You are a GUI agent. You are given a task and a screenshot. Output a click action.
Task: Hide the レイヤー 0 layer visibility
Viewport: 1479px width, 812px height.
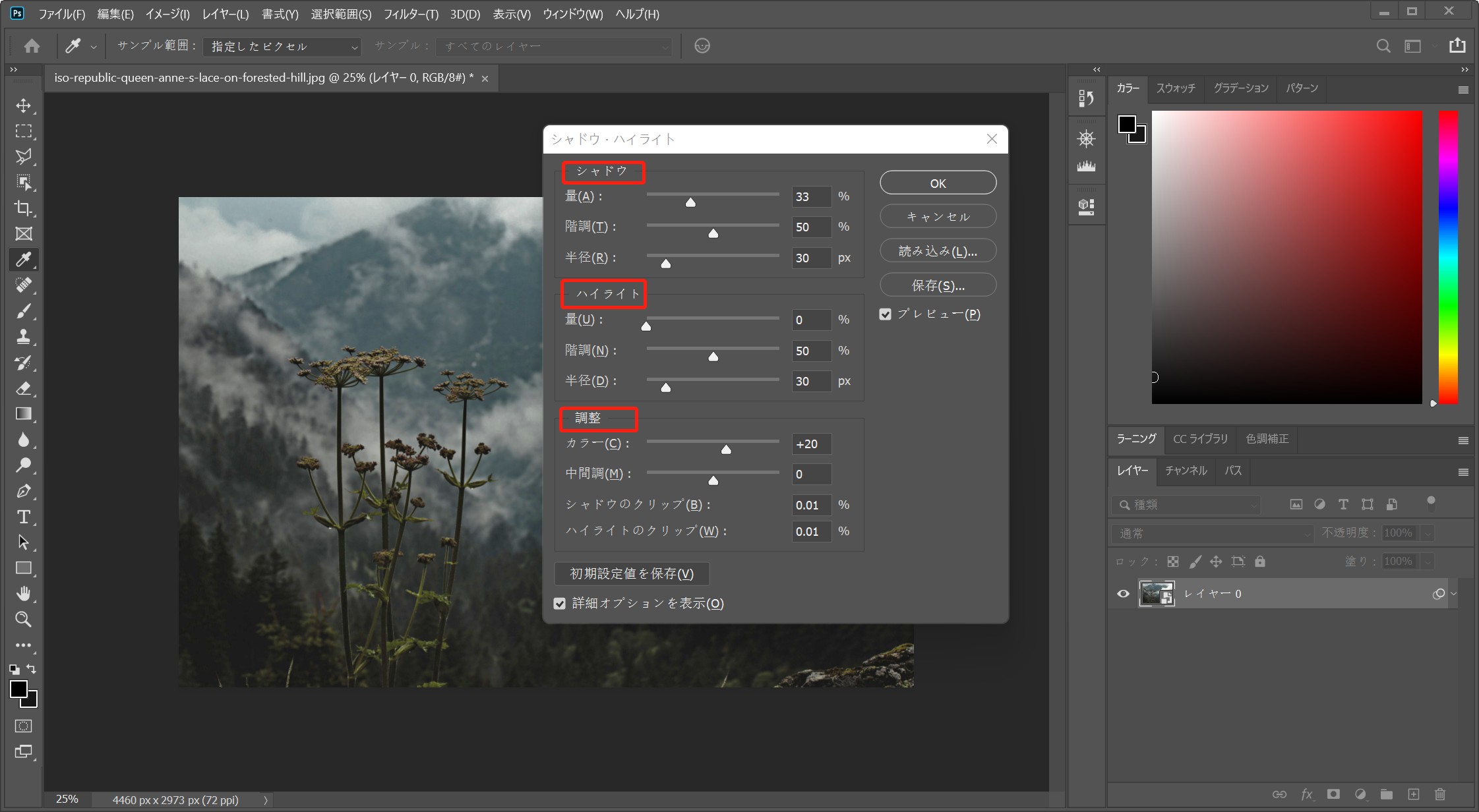[x=1123, y=593]
